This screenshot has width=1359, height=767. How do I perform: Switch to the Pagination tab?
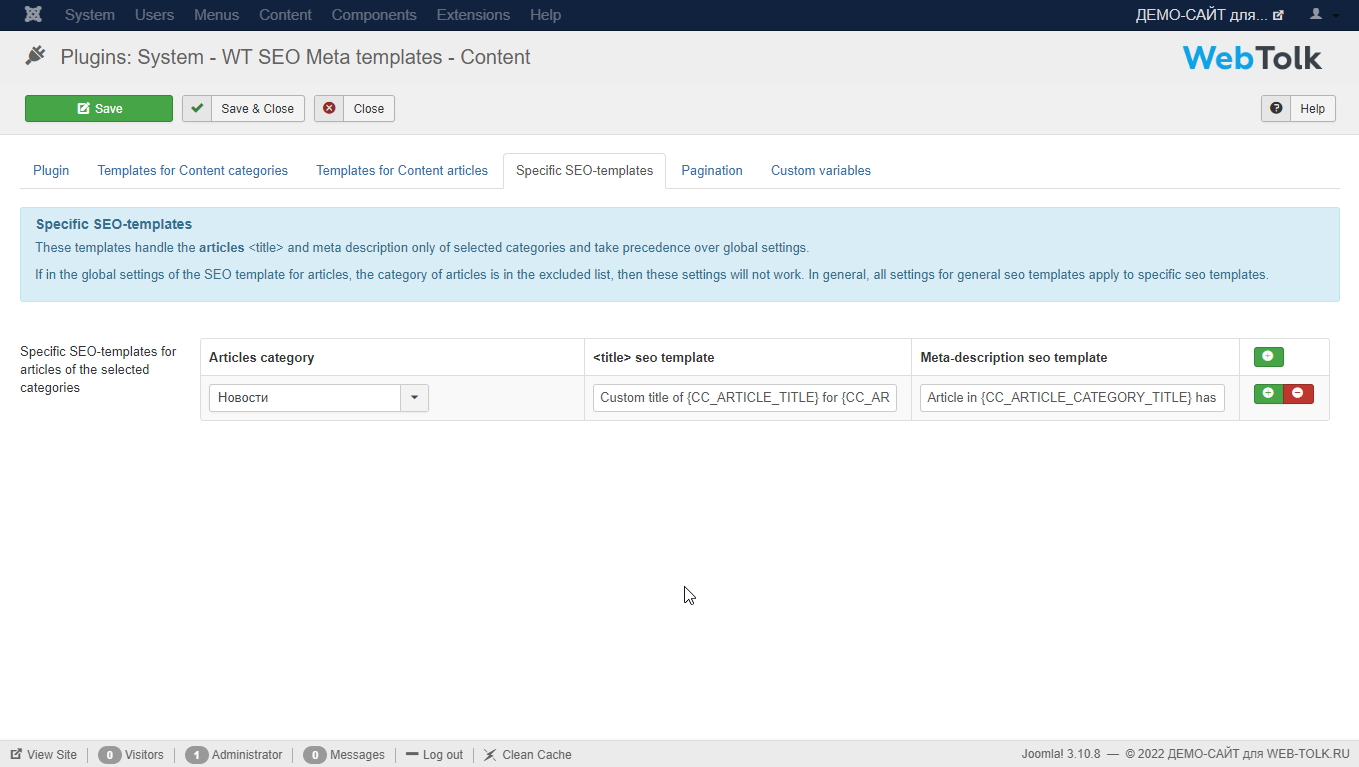click(711, 171)
